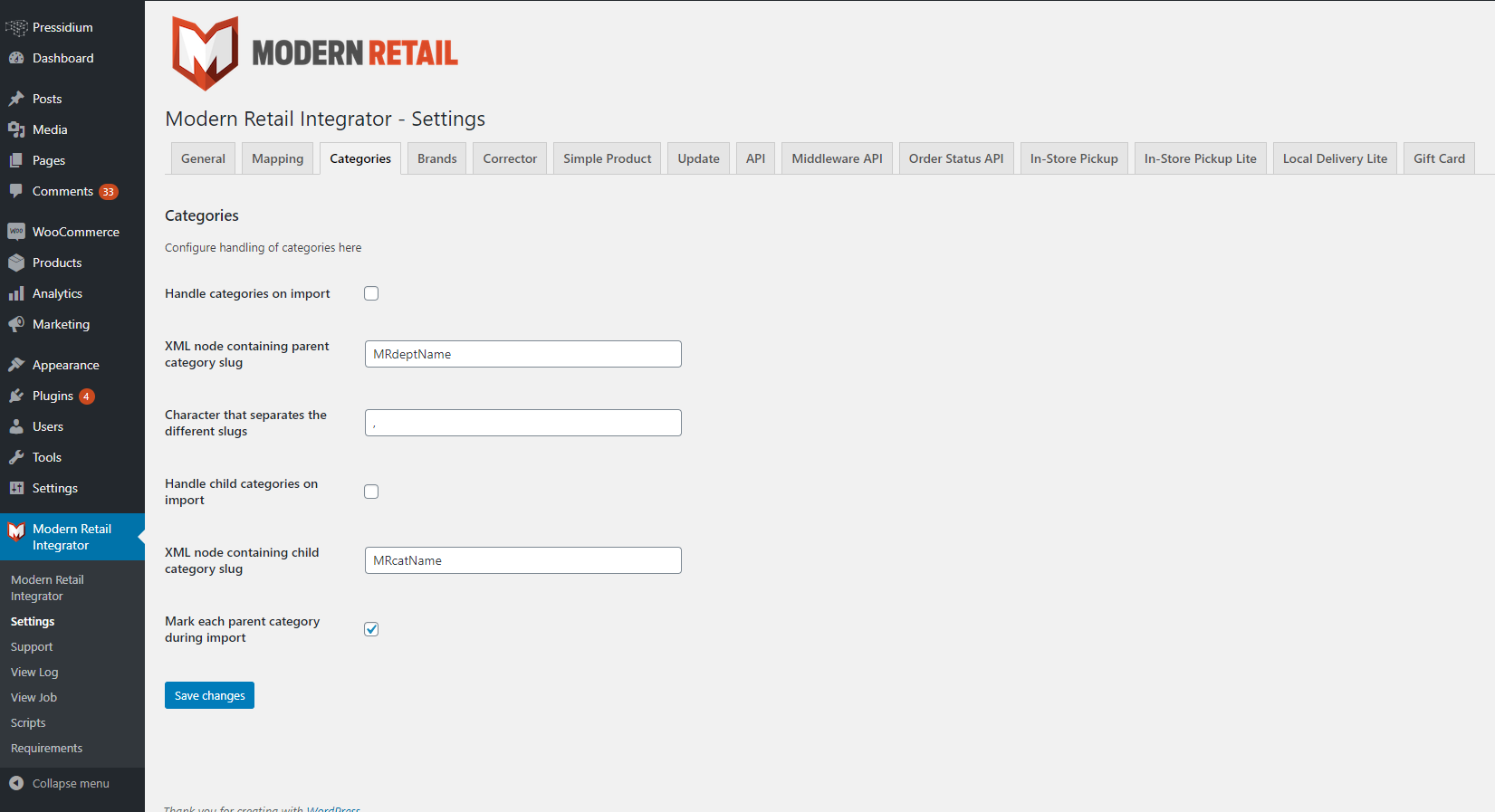Screen dimensions: 1495x812
Task: Open the View Log submenu link
Action: tap(34, 672)
